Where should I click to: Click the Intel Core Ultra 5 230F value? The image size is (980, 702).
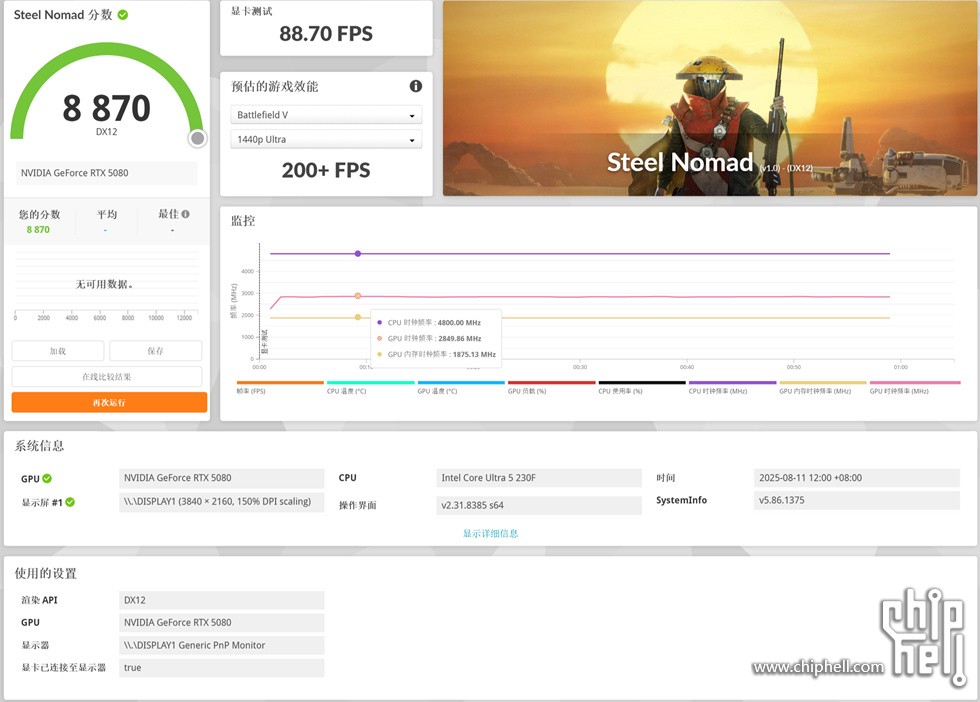point(539,478)
